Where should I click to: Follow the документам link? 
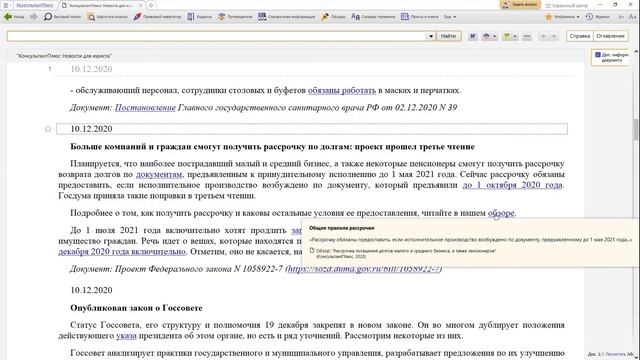pos(159,174)
